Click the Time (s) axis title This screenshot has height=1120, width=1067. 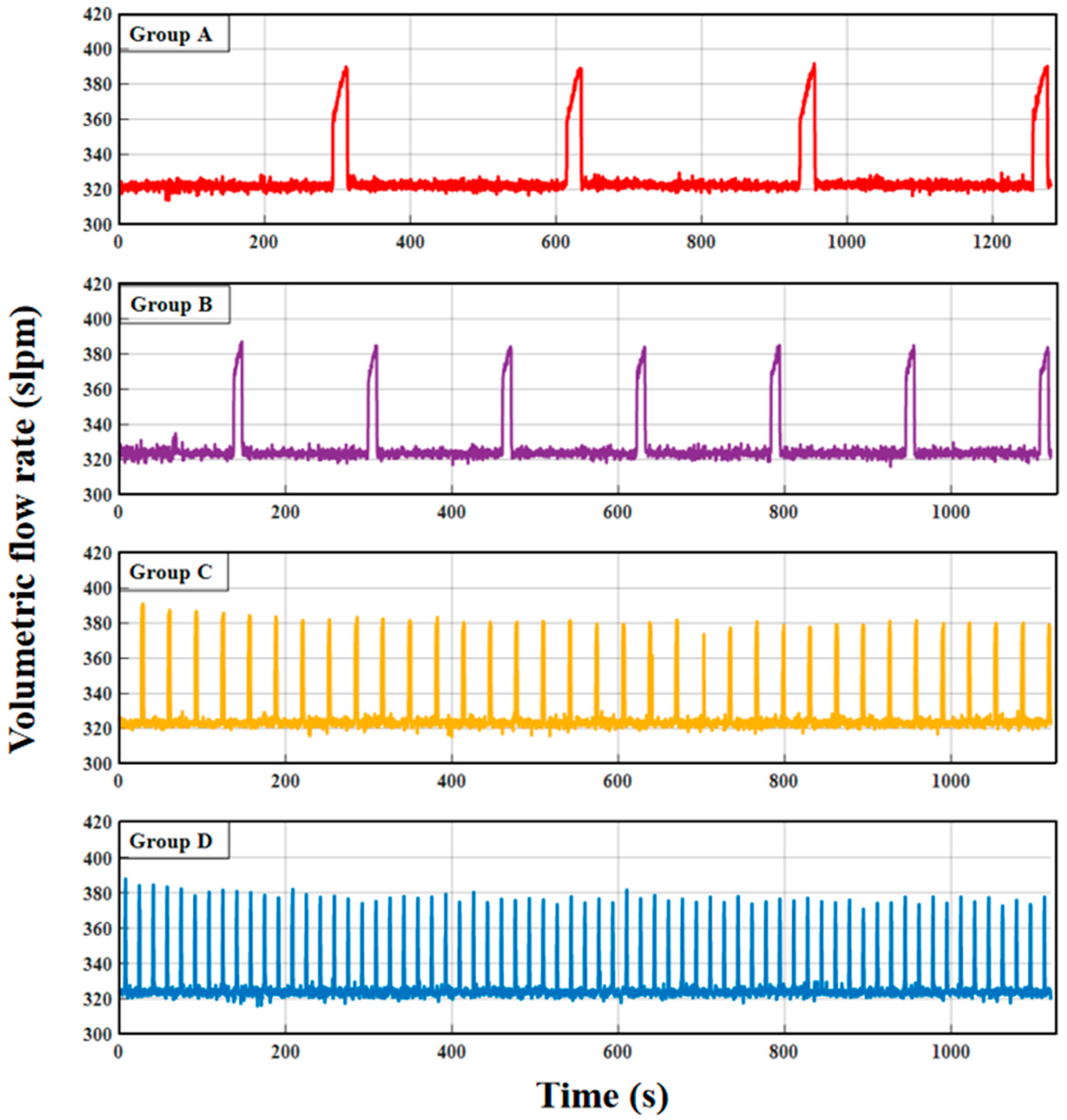click(x=602, y=1095)
